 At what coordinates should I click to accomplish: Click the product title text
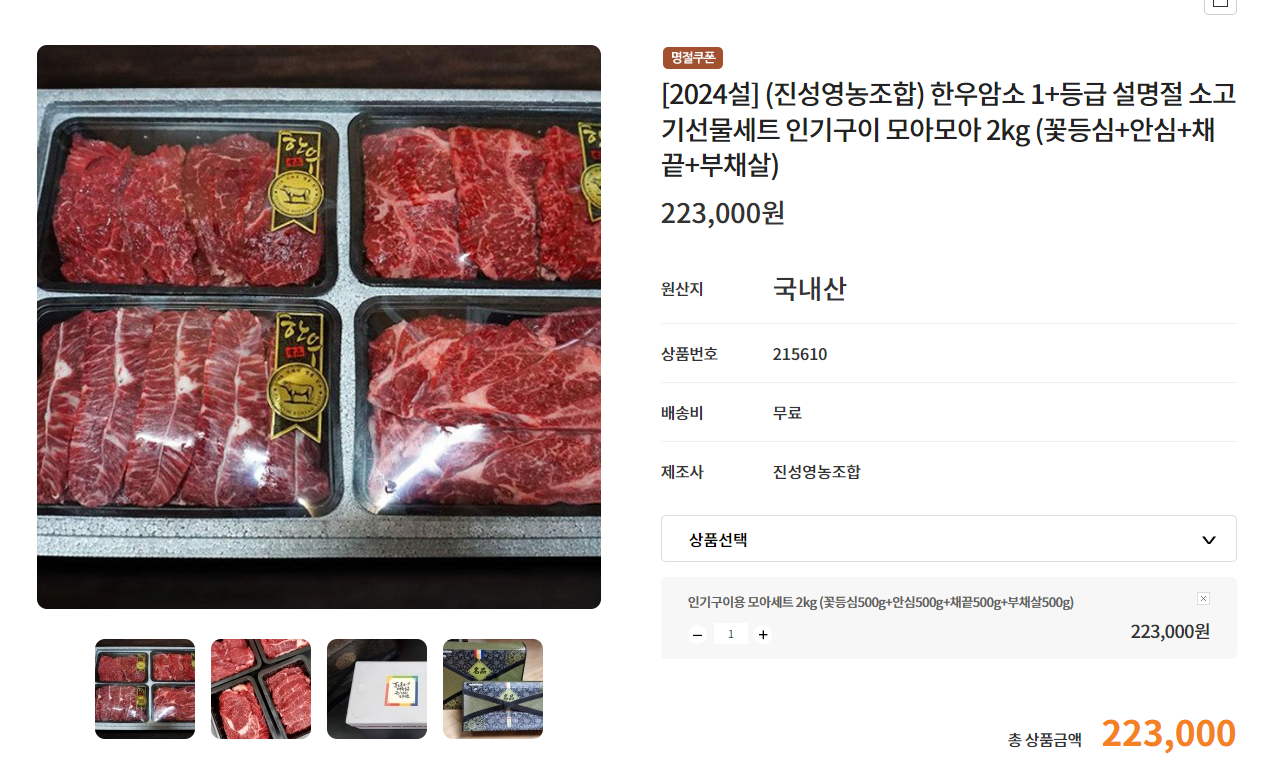click(x=948, y=130)
